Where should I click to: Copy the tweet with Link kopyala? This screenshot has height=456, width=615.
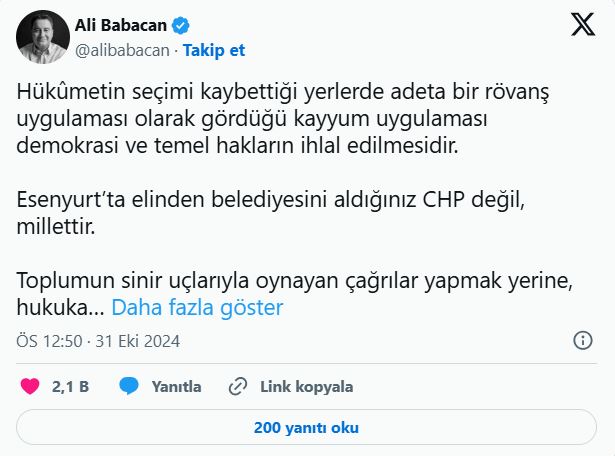coord(306,386)
